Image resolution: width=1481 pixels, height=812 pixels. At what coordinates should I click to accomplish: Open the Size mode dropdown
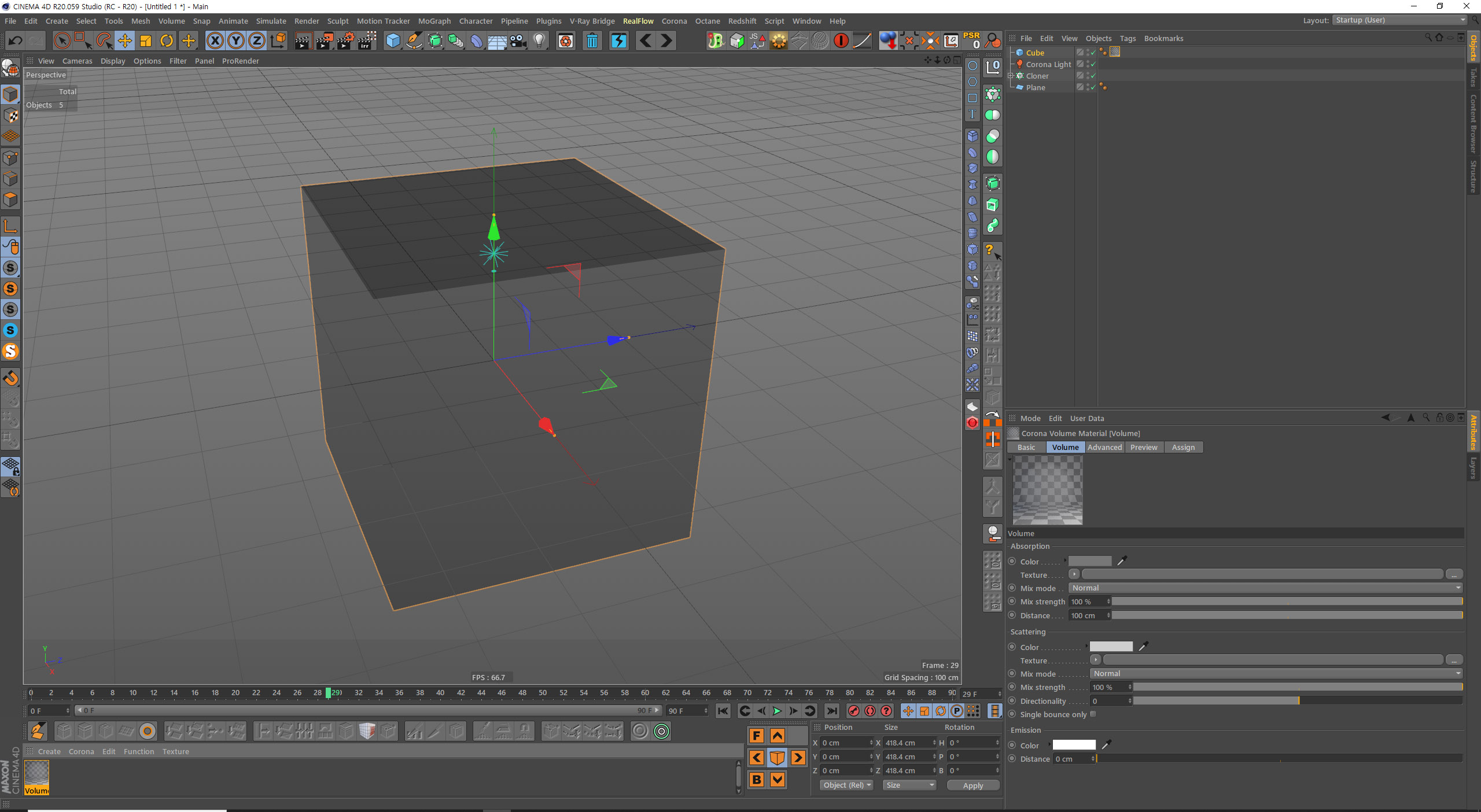point(909,785)
